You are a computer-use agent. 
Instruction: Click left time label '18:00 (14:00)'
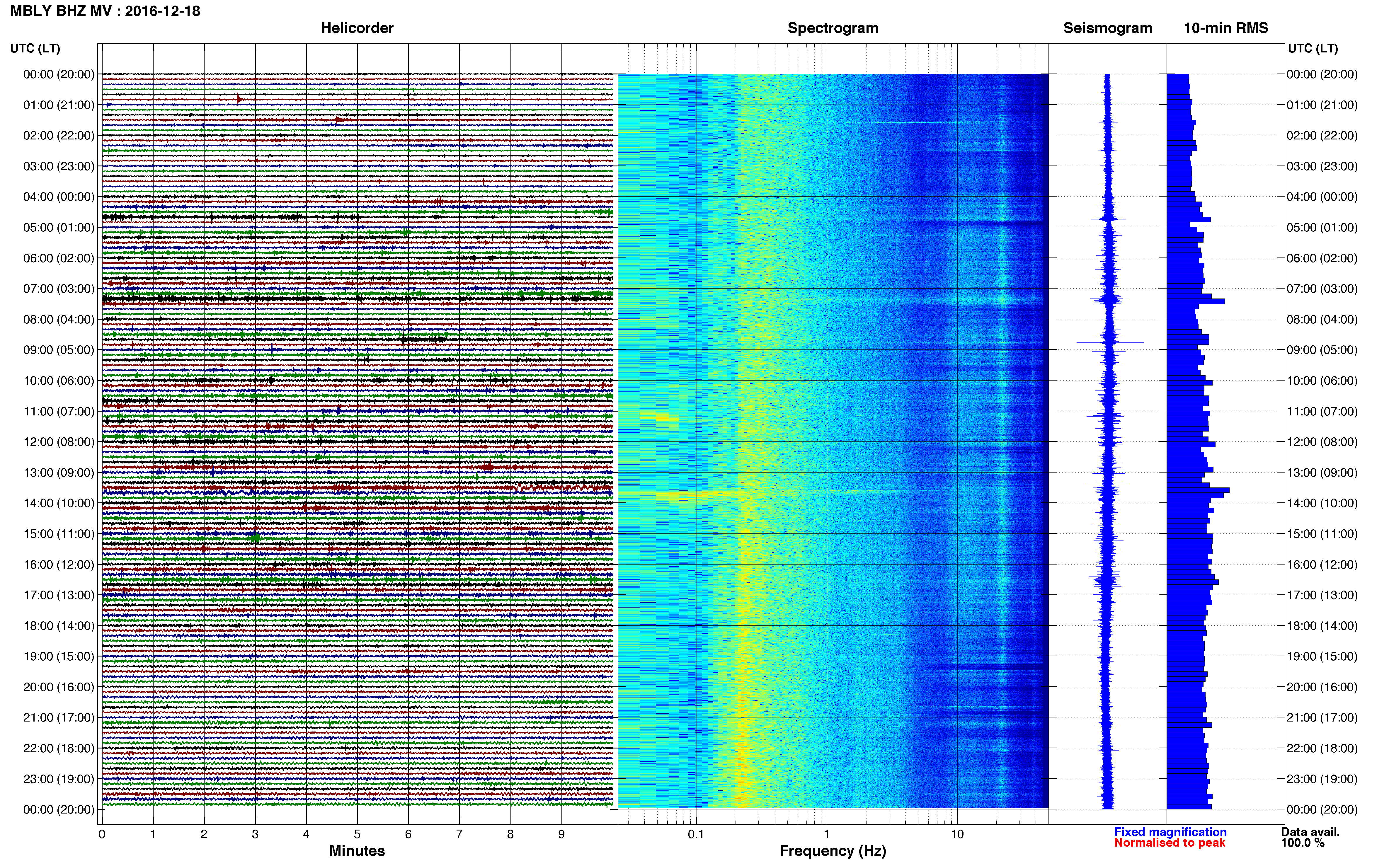[x=59, y=626]
